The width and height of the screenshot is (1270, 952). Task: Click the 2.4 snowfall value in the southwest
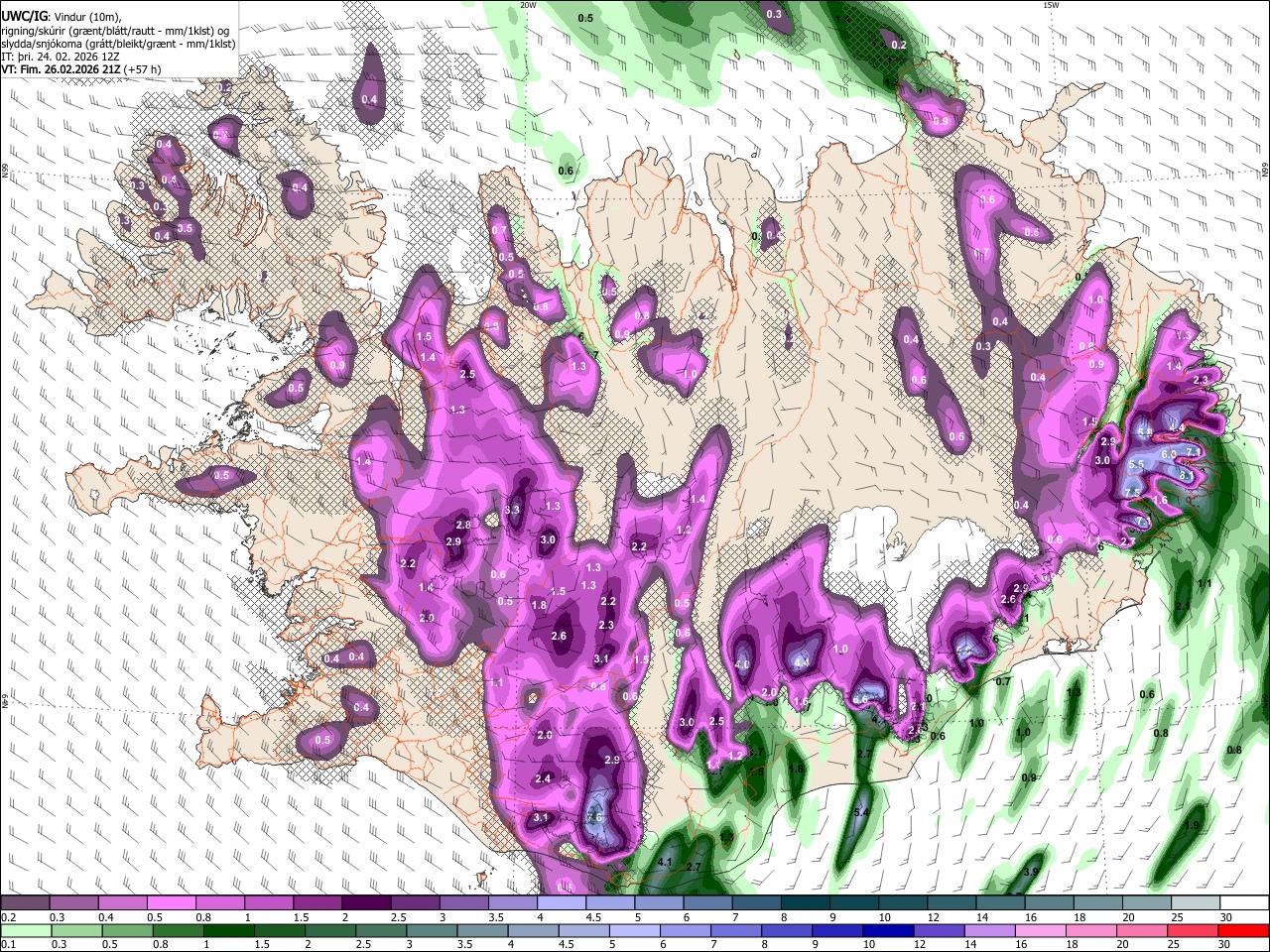point(543,778)
